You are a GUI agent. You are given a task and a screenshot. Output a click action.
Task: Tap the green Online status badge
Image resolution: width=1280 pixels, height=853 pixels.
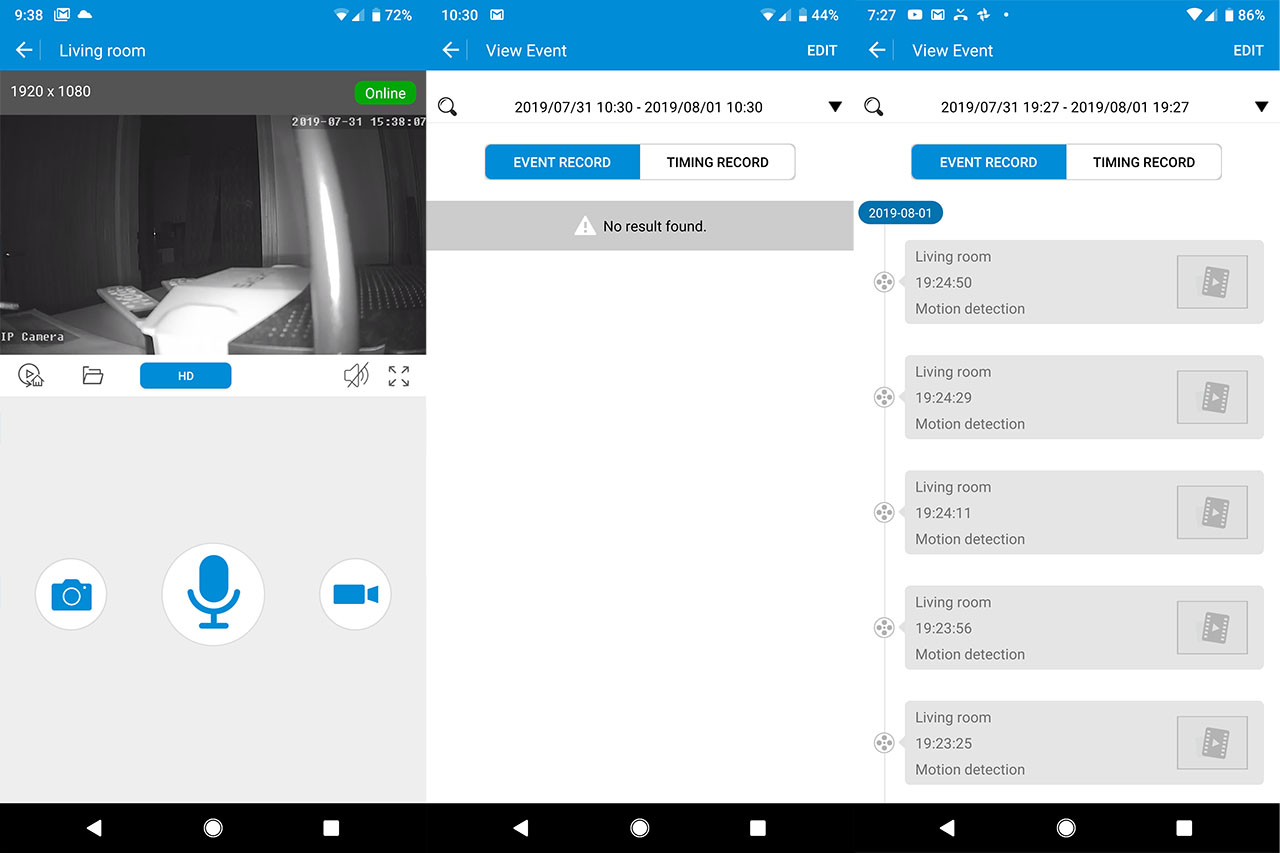click(385, 93)
